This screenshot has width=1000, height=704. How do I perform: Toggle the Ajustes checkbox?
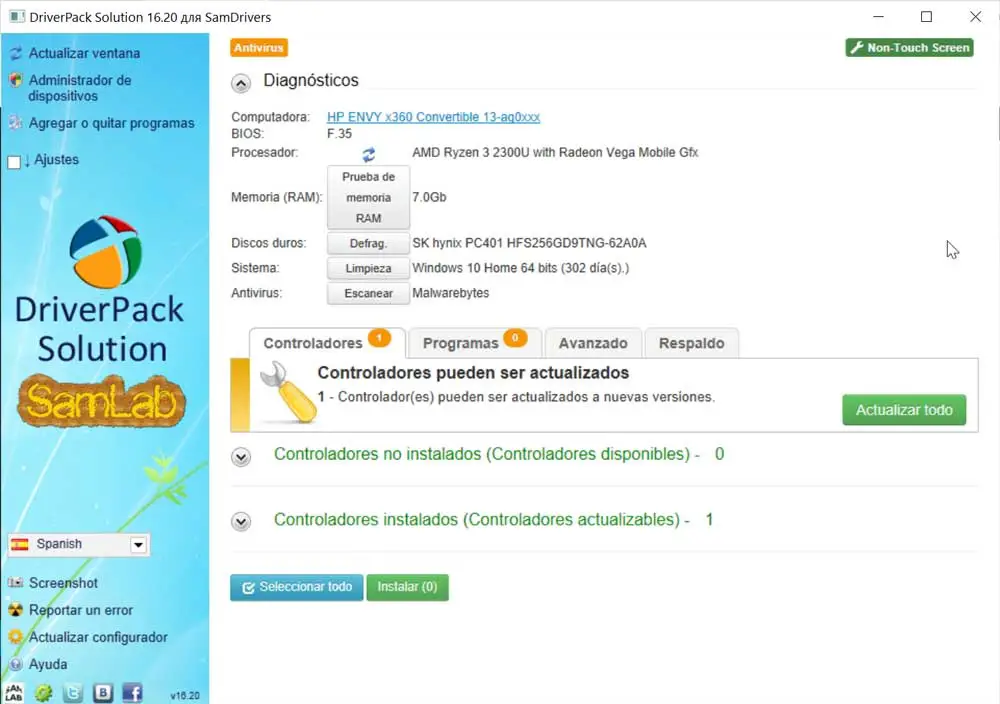14,162
